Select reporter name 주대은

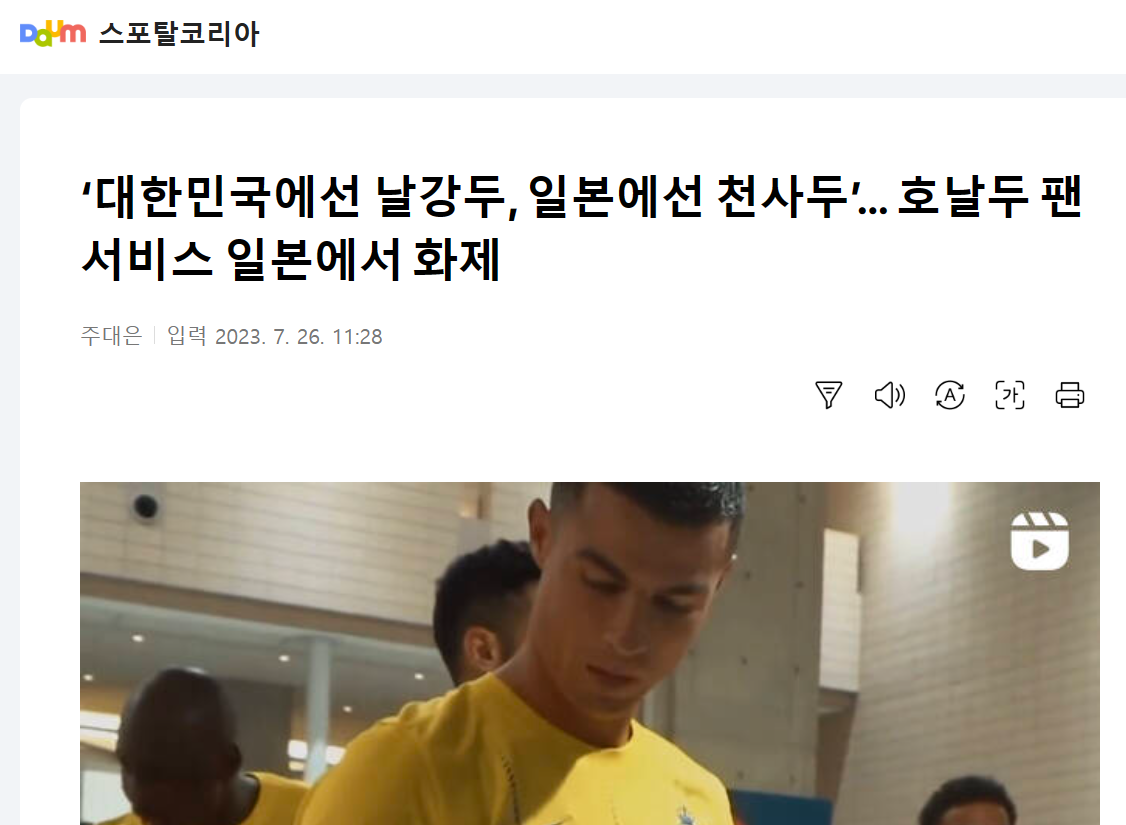tap(111, 336)
